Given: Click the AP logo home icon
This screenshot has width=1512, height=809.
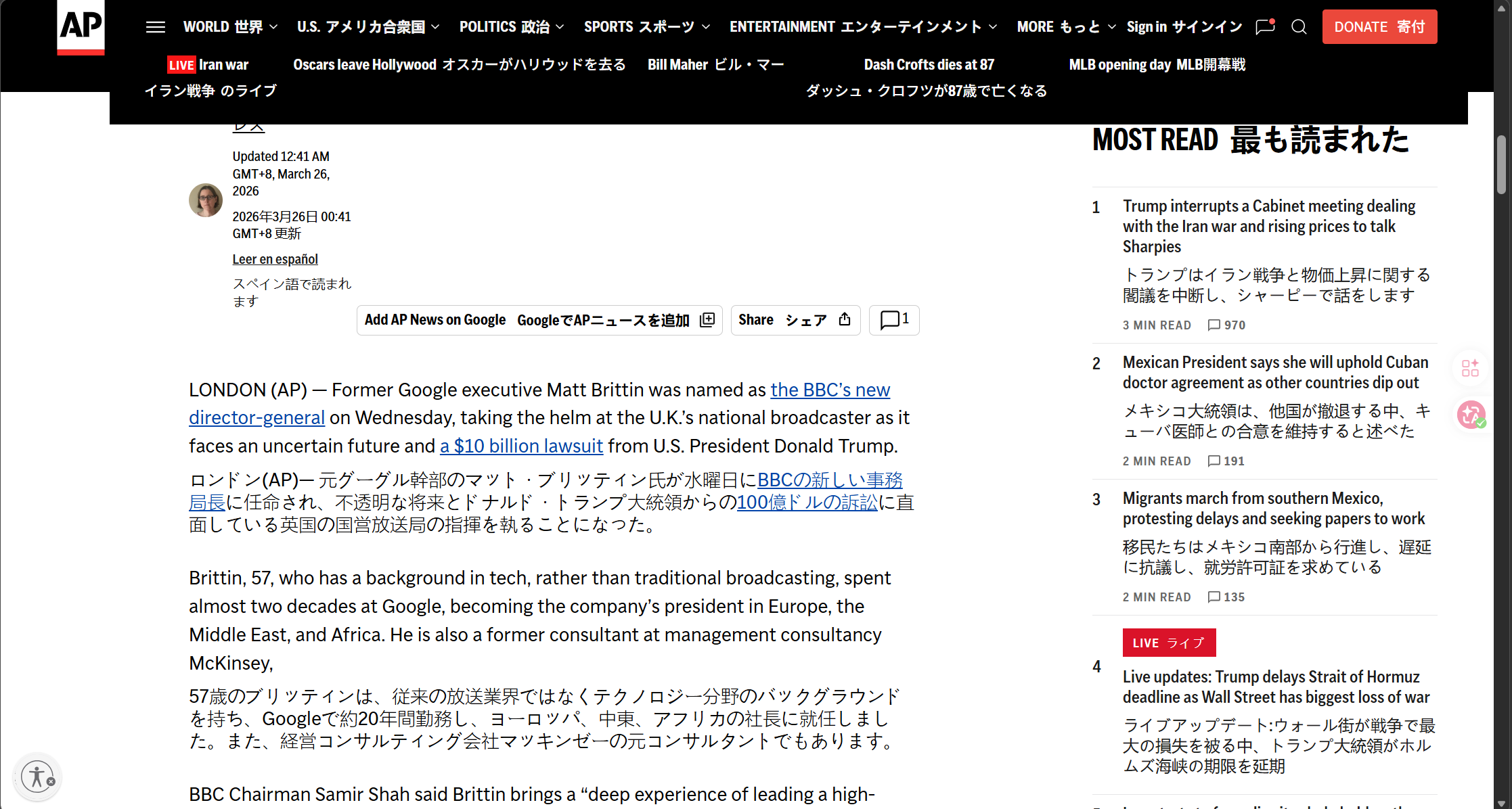Looking at the screenshot, I should click(x=81, y=26).
